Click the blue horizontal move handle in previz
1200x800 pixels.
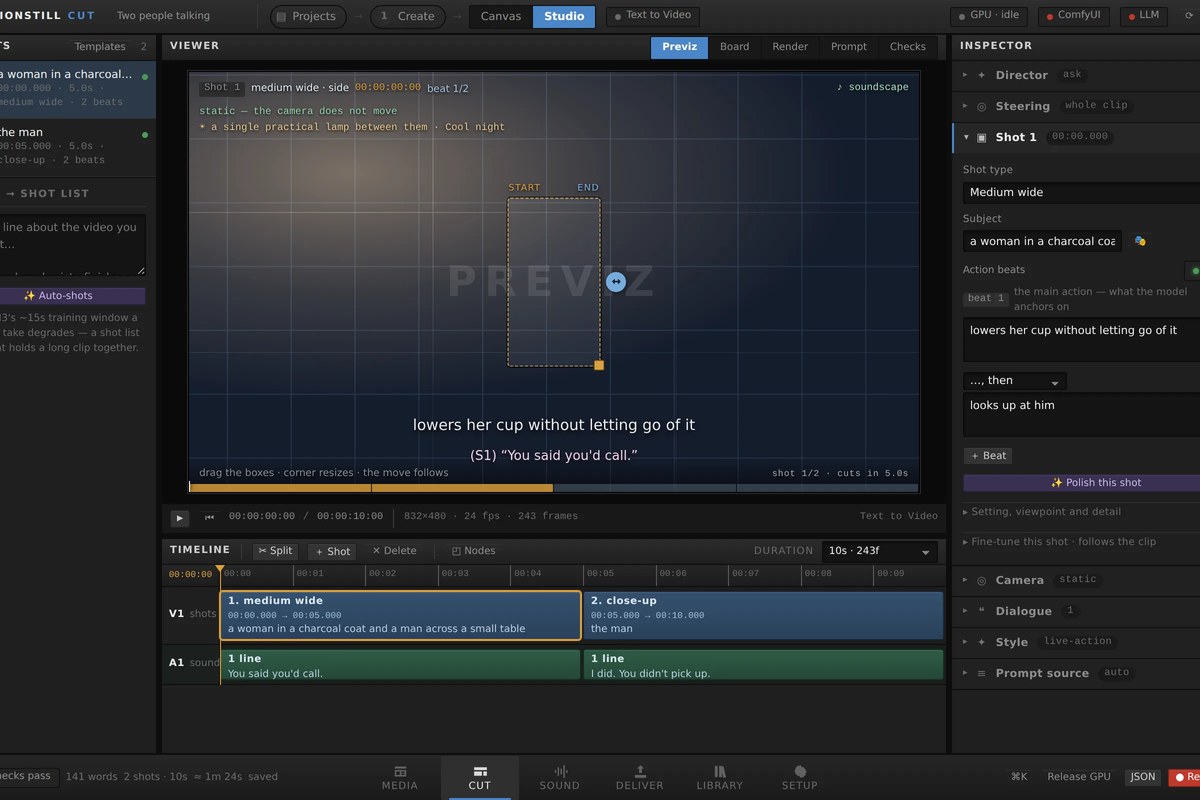[x=616, y=282]
